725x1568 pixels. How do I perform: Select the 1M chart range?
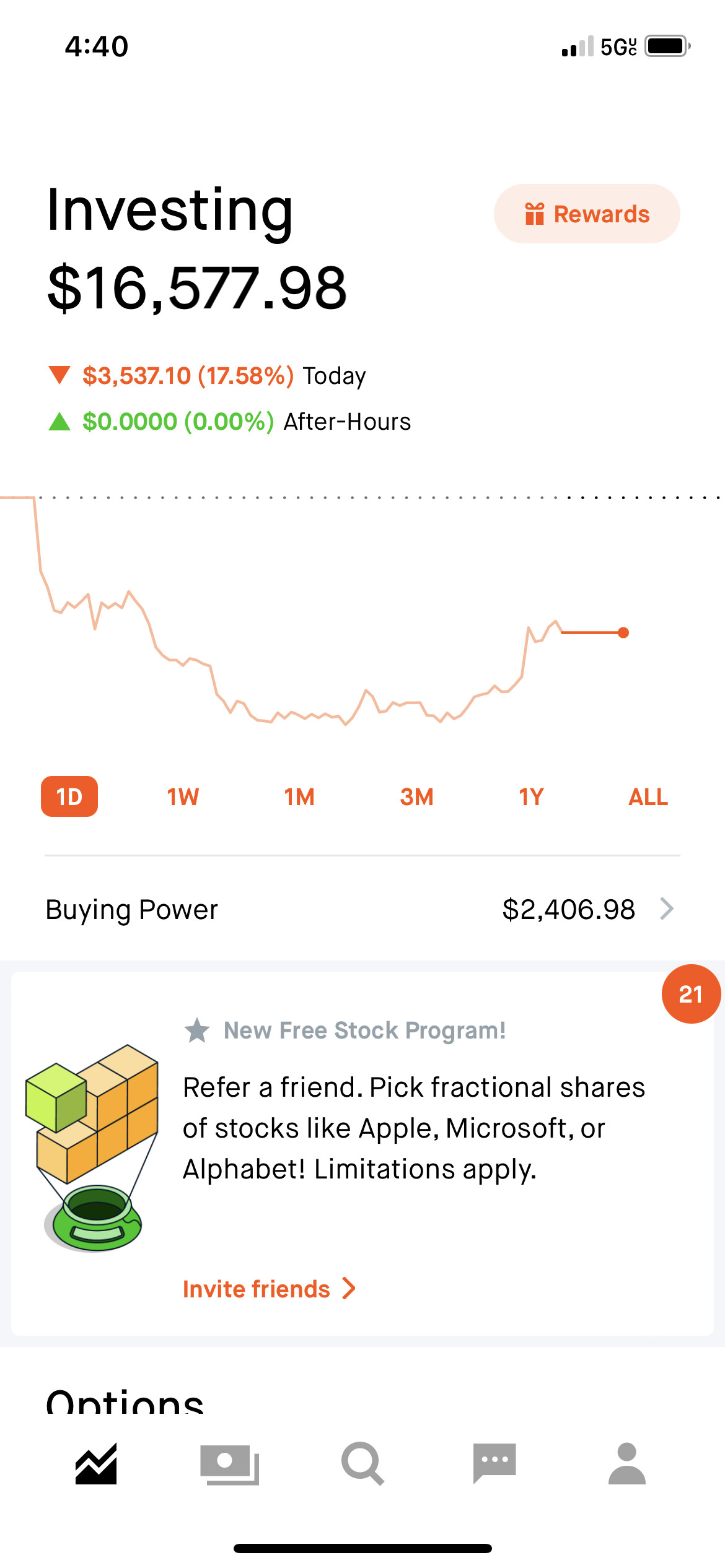[299, 797]
